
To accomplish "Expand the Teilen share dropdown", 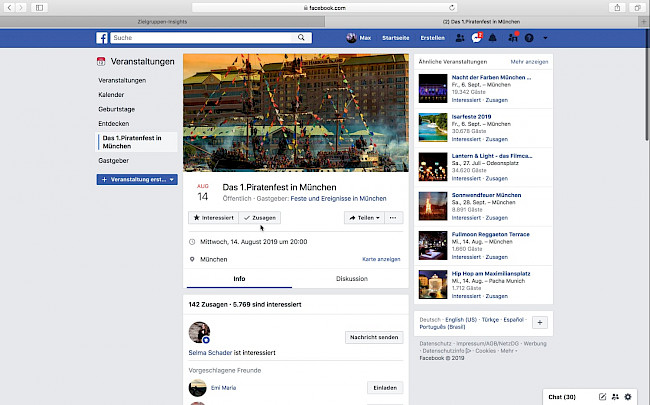I will (x=363, y=217).
